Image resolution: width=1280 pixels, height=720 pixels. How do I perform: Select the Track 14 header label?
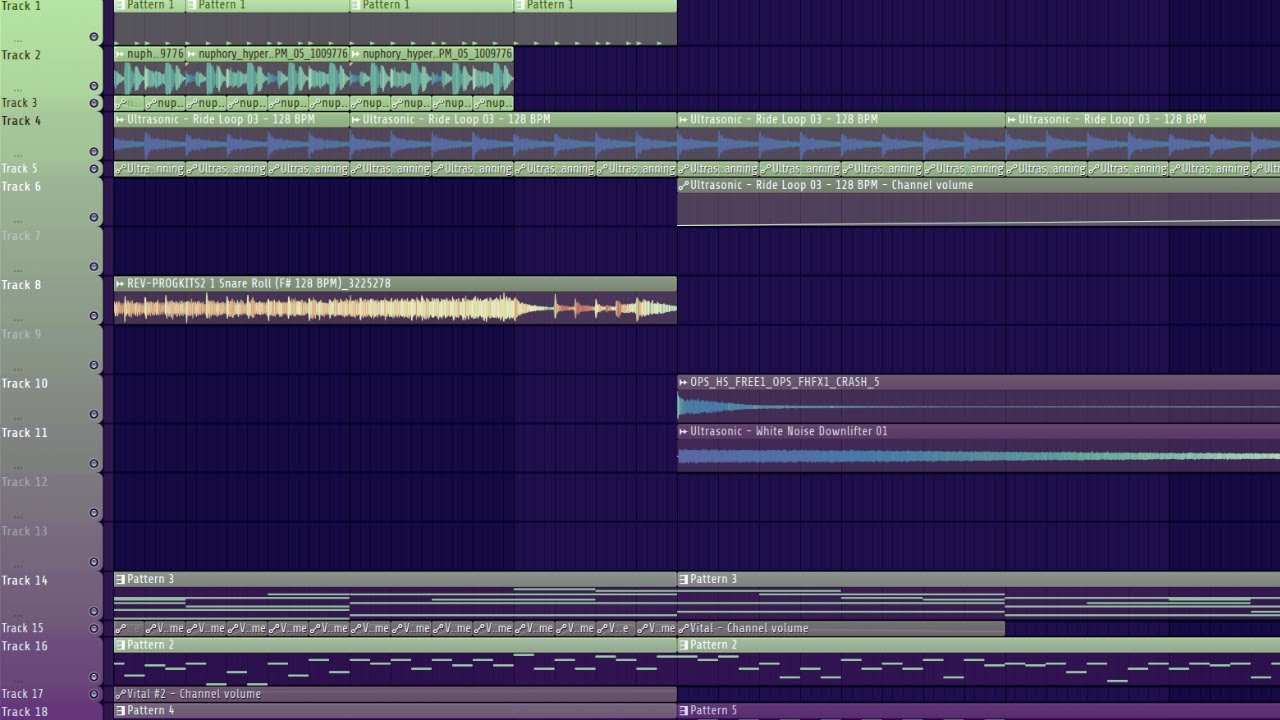[x=24, y=580]
